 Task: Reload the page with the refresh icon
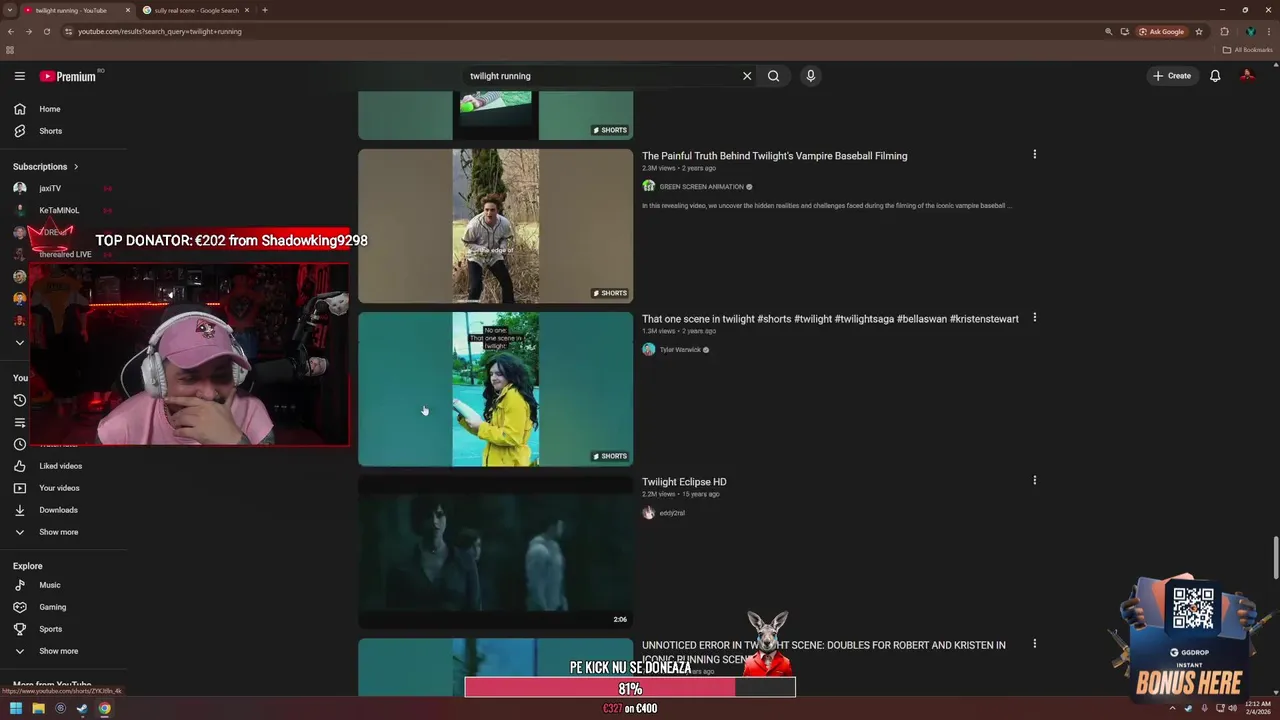[47, 31]
